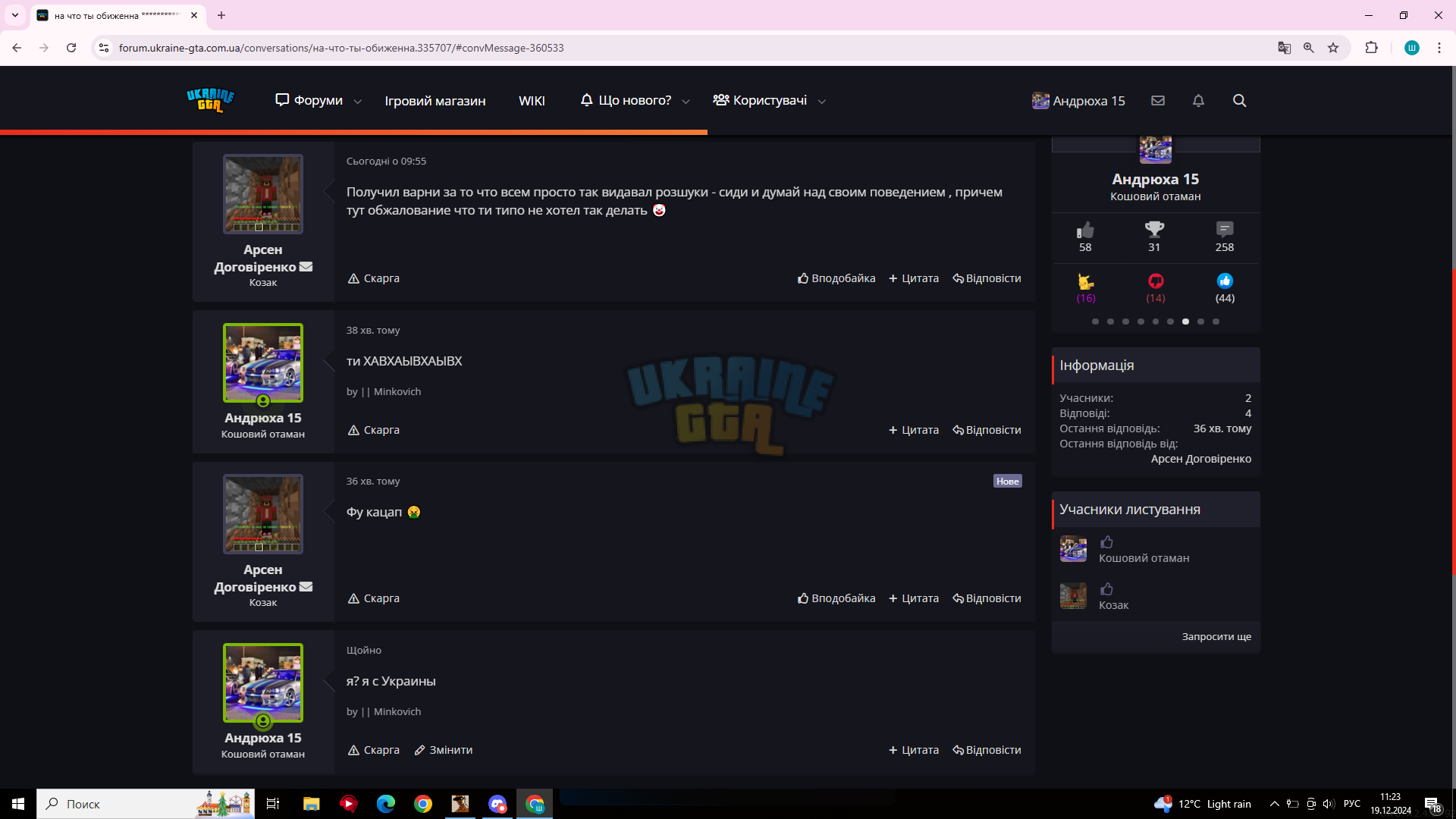Open the Кошовий отаман participant avatar
1456x819 pixels.
pos(1073,548)
